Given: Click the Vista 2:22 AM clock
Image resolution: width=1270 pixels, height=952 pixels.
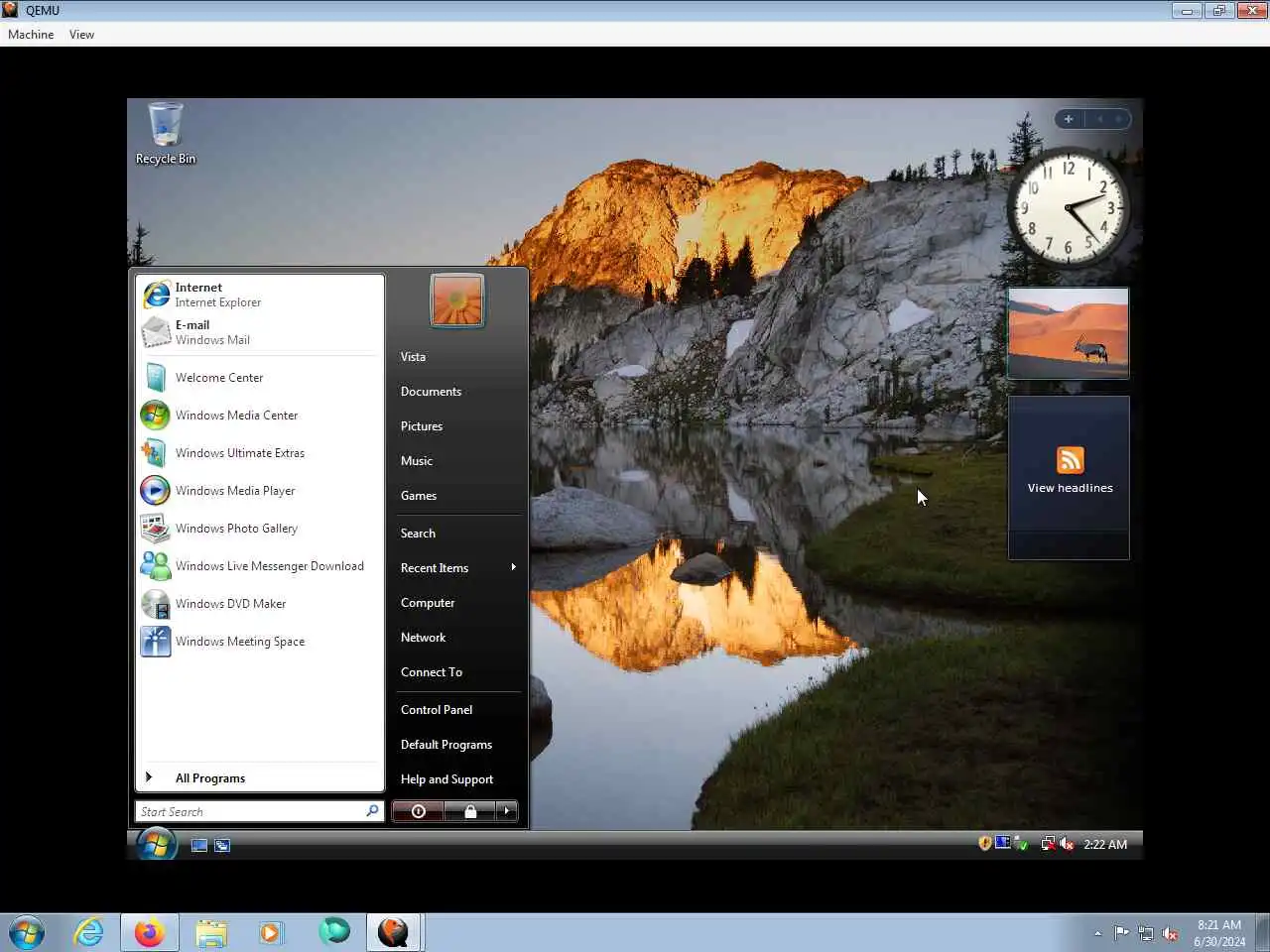Looking at the screenshot, I should [x=1105, y=845].
